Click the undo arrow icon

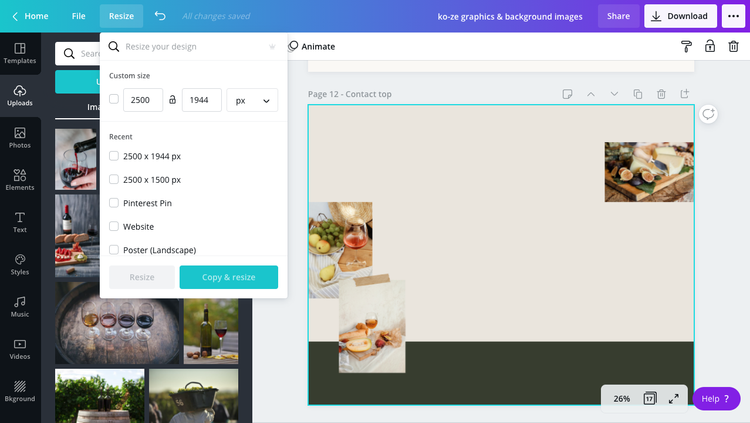(160, 16)
